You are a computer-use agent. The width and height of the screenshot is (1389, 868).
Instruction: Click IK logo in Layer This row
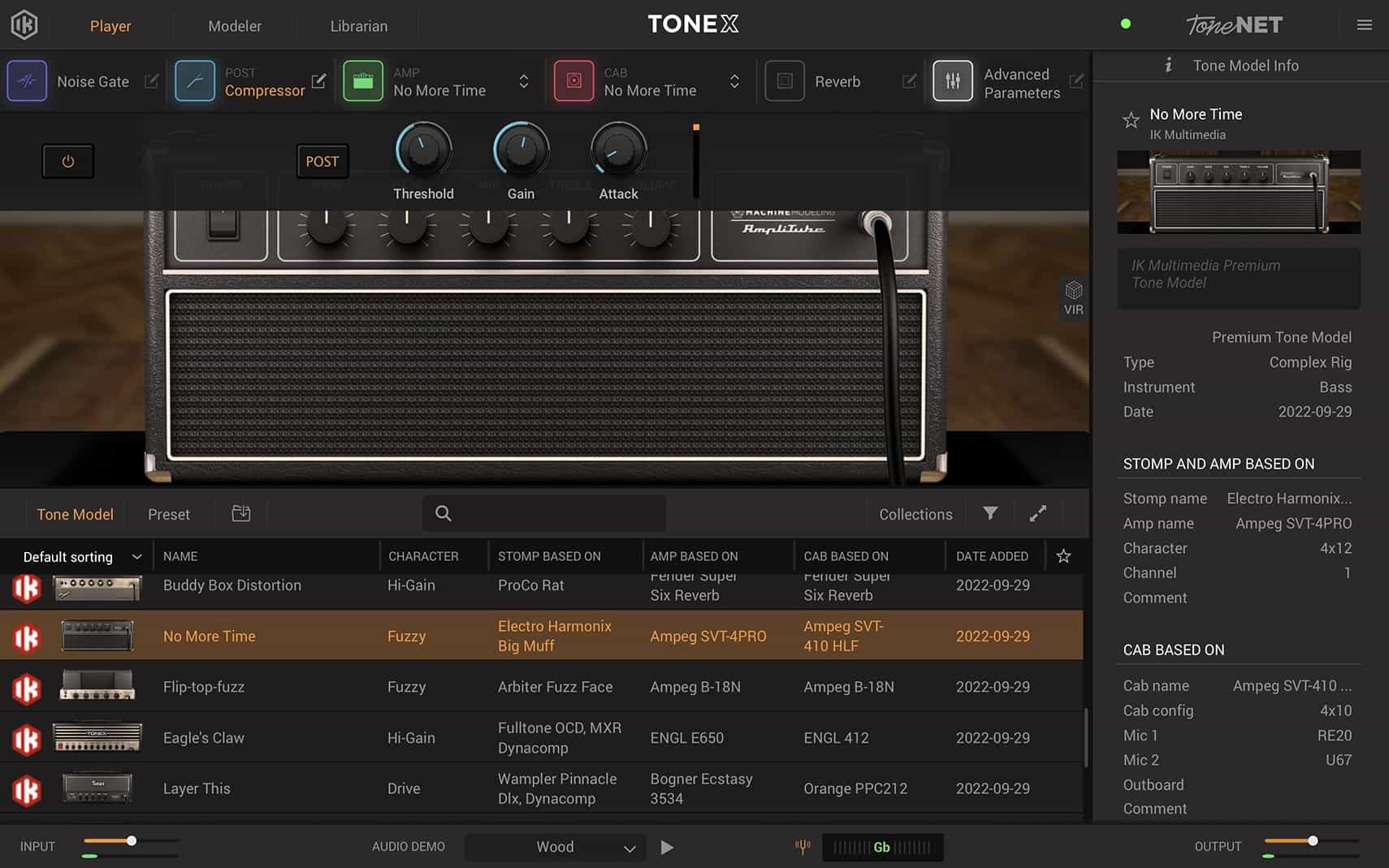pos(27,790)
